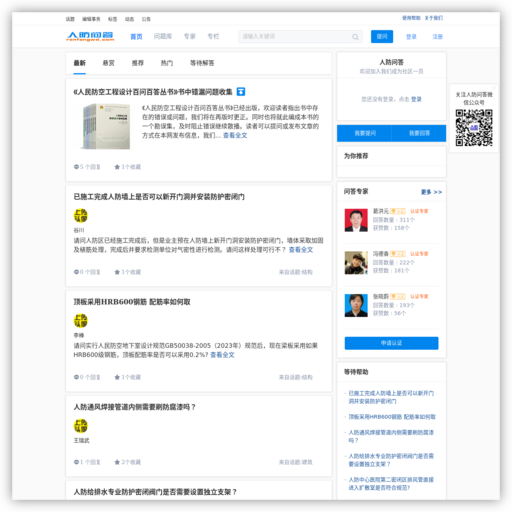The image size is (512, 512).
Task: Click the 我要提问 button
Action: point(364,133)
